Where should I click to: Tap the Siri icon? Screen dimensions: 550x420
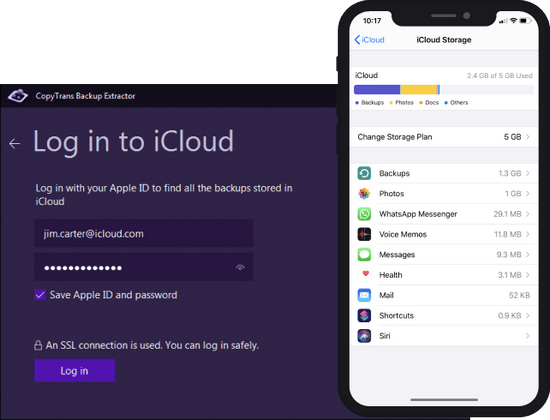tap(364, 336)
